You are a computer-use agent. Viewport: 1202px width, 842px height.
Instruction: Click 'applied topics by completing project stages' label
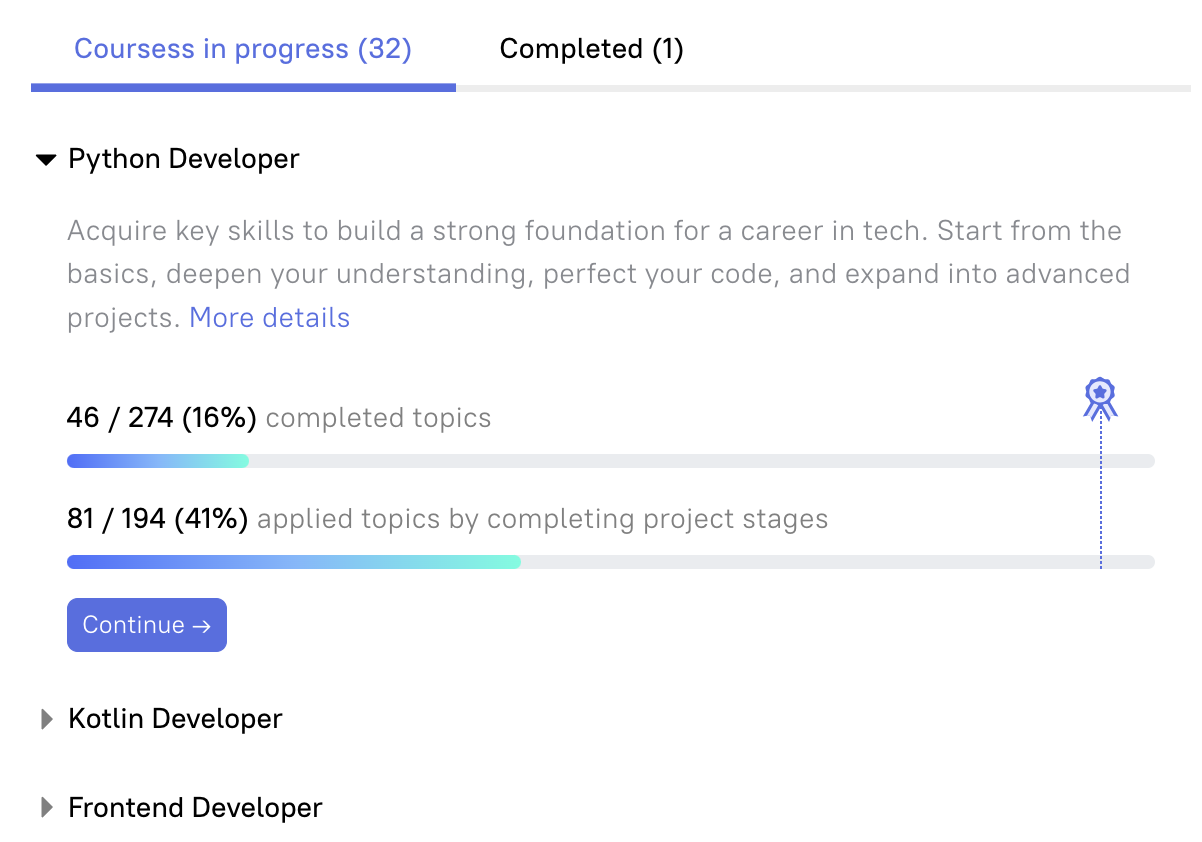click(542, 520)
